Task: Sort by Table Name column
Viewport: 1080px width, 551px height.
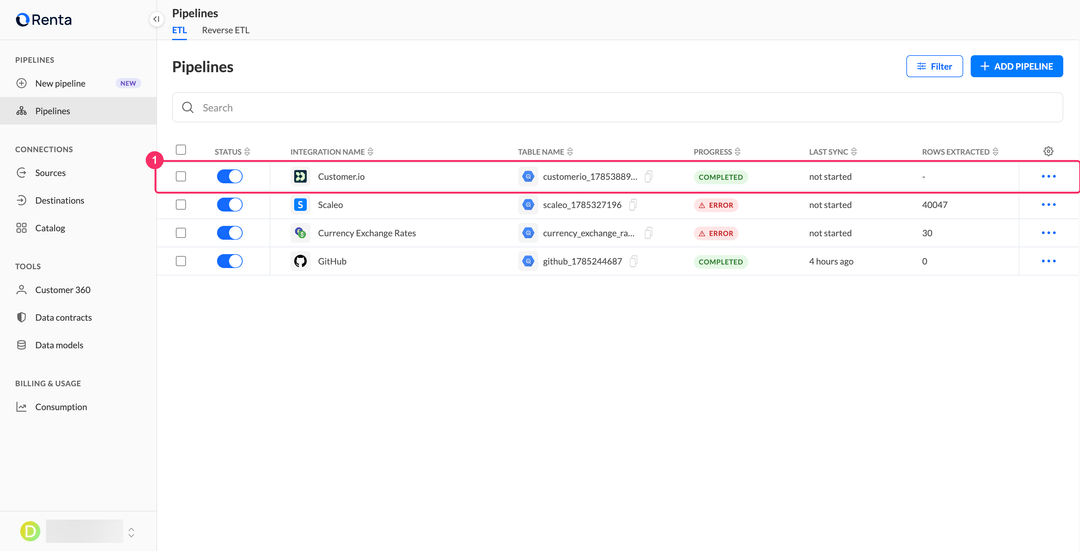Action: (x=545, y=152)
